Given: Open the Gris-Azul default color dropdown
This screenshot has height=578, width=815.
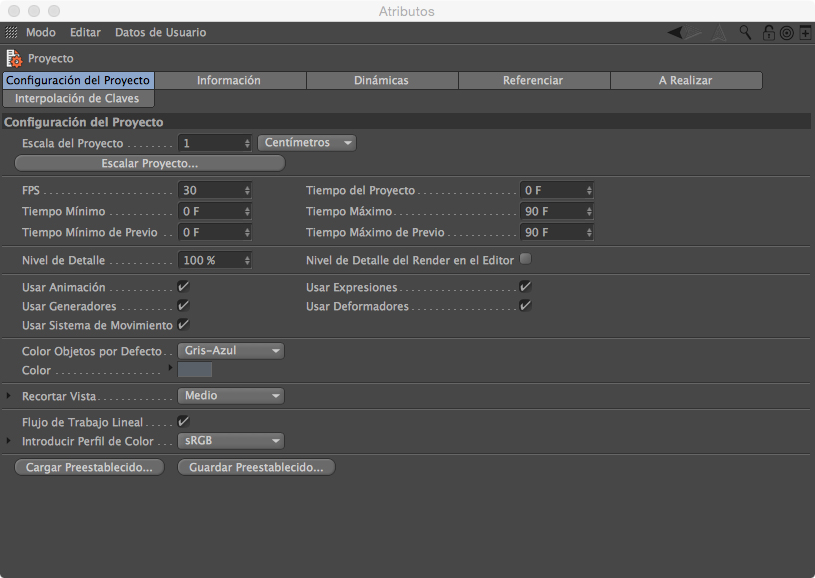Looking at the screenshot, I should click(x=230, y=351).
